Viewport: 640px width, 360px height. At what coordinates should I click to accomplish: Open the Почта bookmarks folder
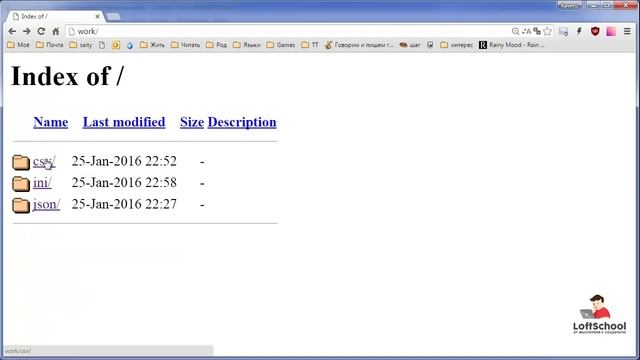click(49, 45)
